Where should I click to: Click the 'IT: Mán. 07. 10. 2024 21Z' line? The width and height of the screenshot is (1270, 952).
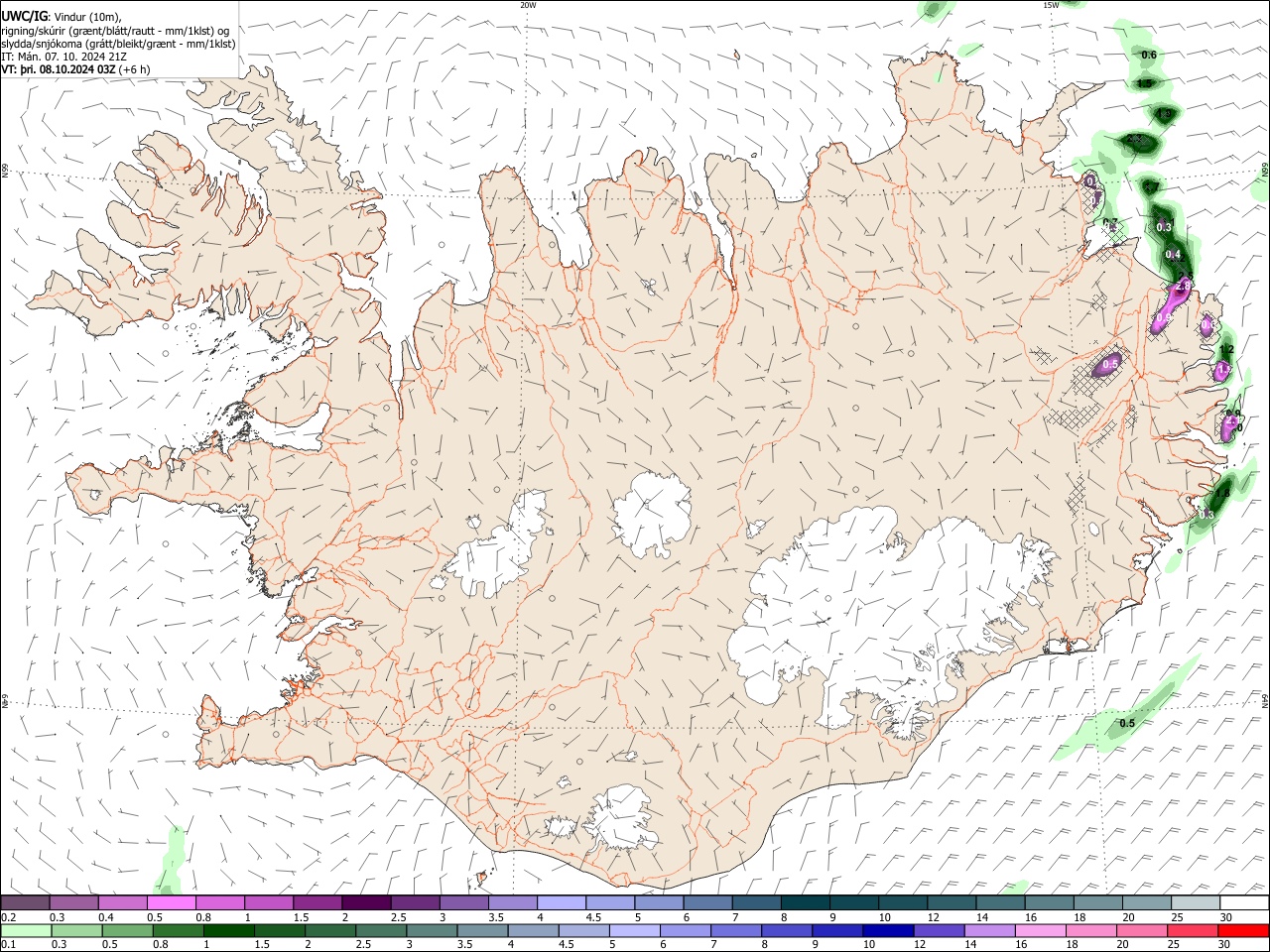[x=63, y=57]
